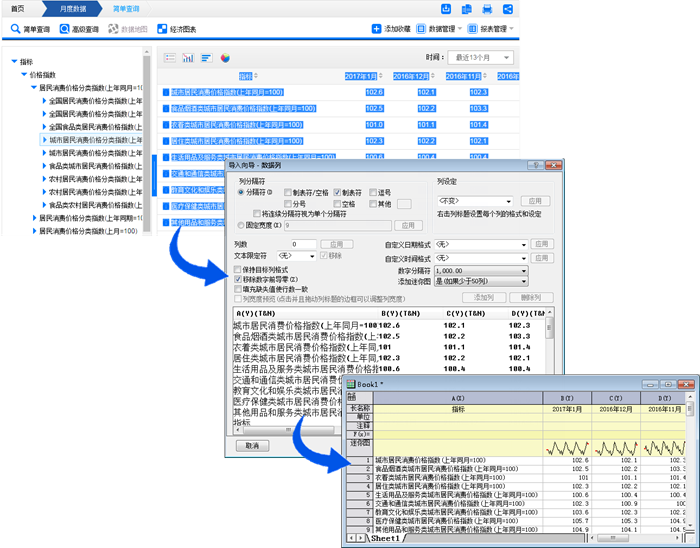Switch to table list view icon
The width and height of the screenshot is (700, 548).
coord(170,58)
